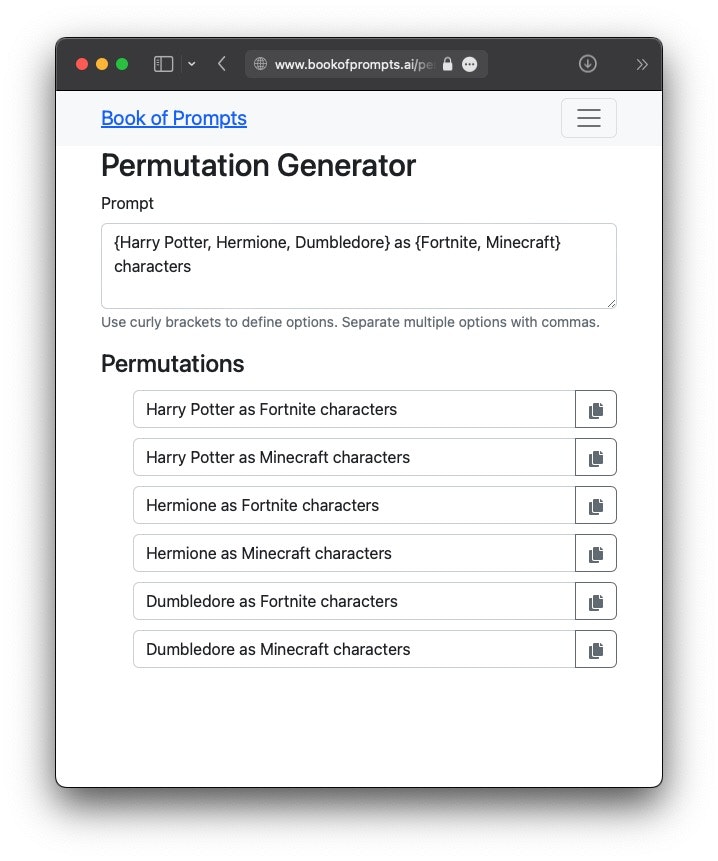Click the 'Dumbledore as Minecraft characters' text field
Screen dimensions: 718x861
point(355,649)
